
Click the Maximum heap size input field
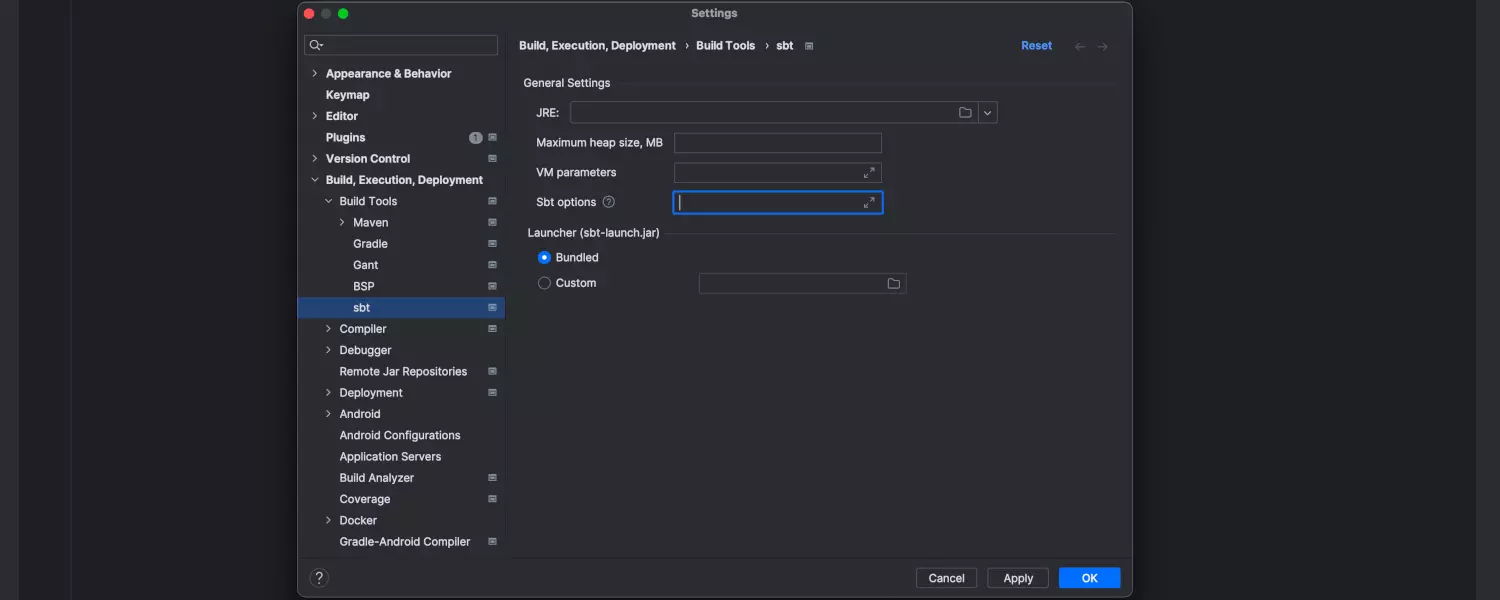coord(777,143)
